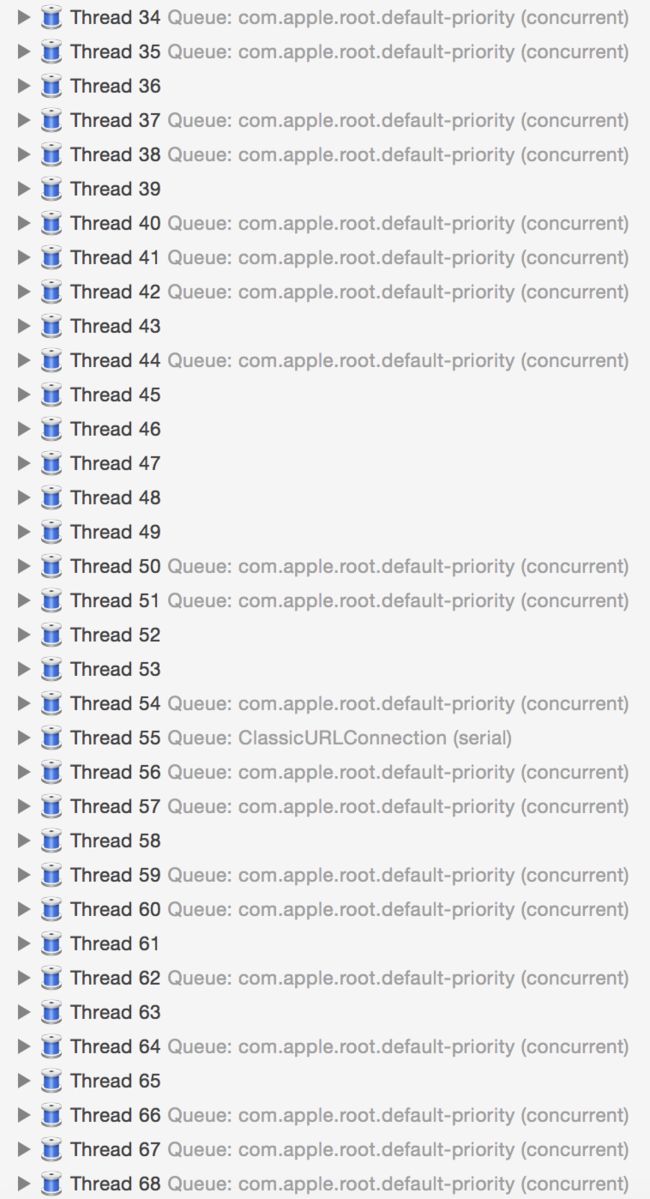
Task: Click the thread icon next to Thread 55
Action: pos(51,738)
